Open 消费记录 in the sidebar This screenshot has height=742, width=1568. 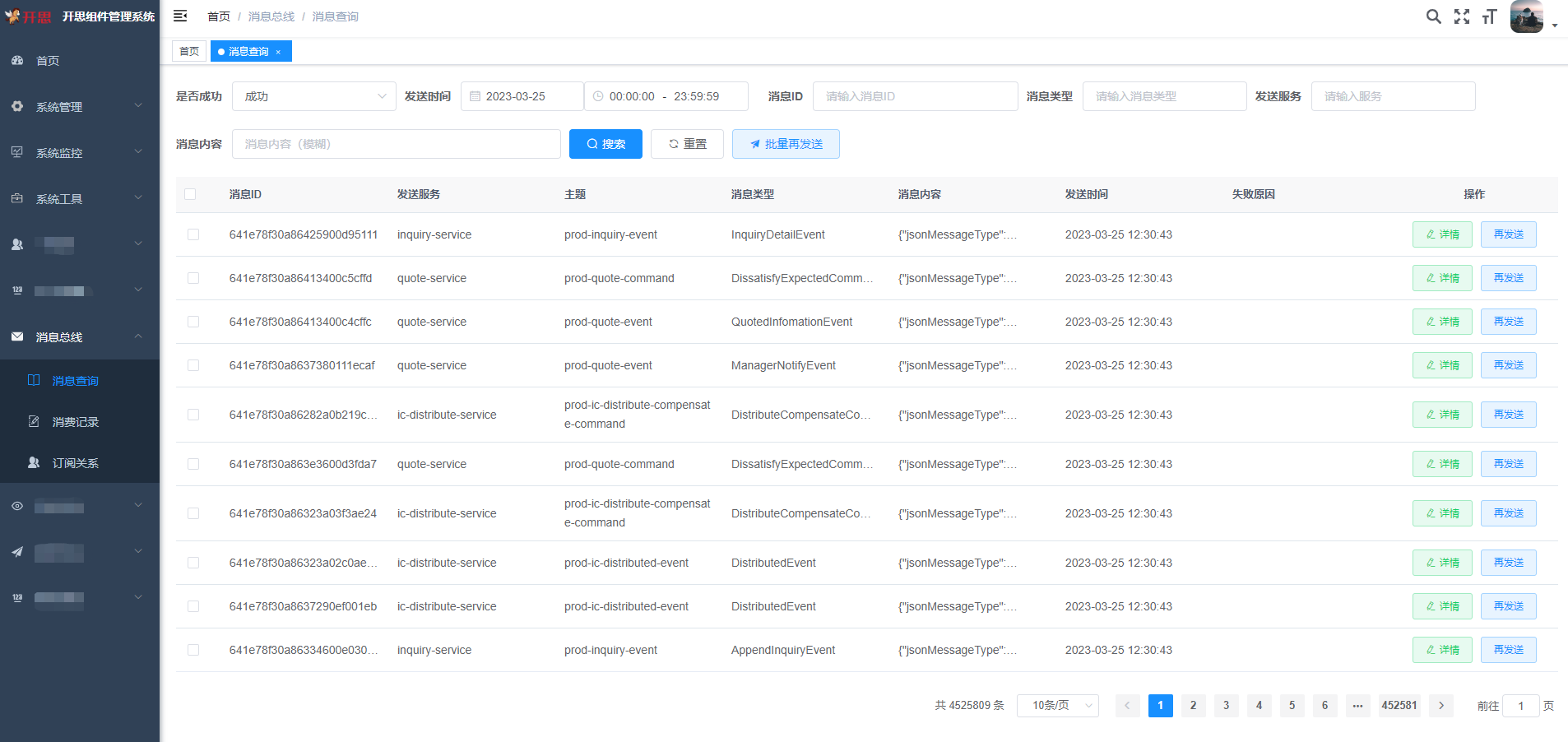point(80,422)
